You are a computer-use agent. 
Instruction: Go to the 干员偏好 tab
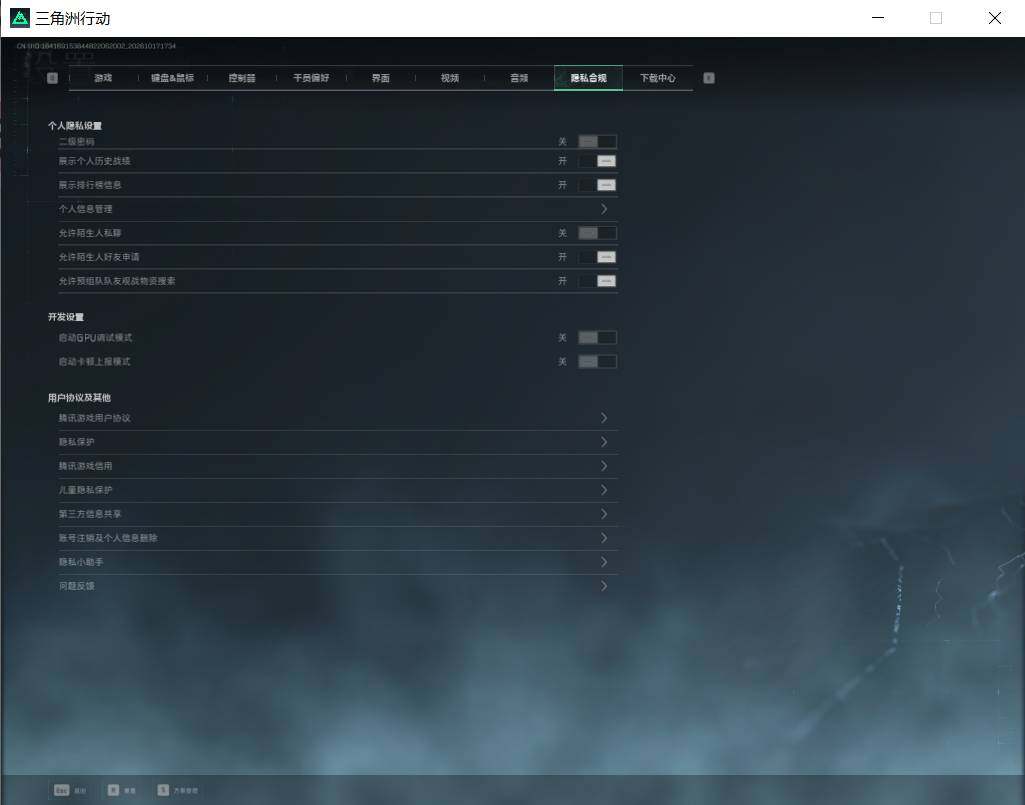pos(311,78)
